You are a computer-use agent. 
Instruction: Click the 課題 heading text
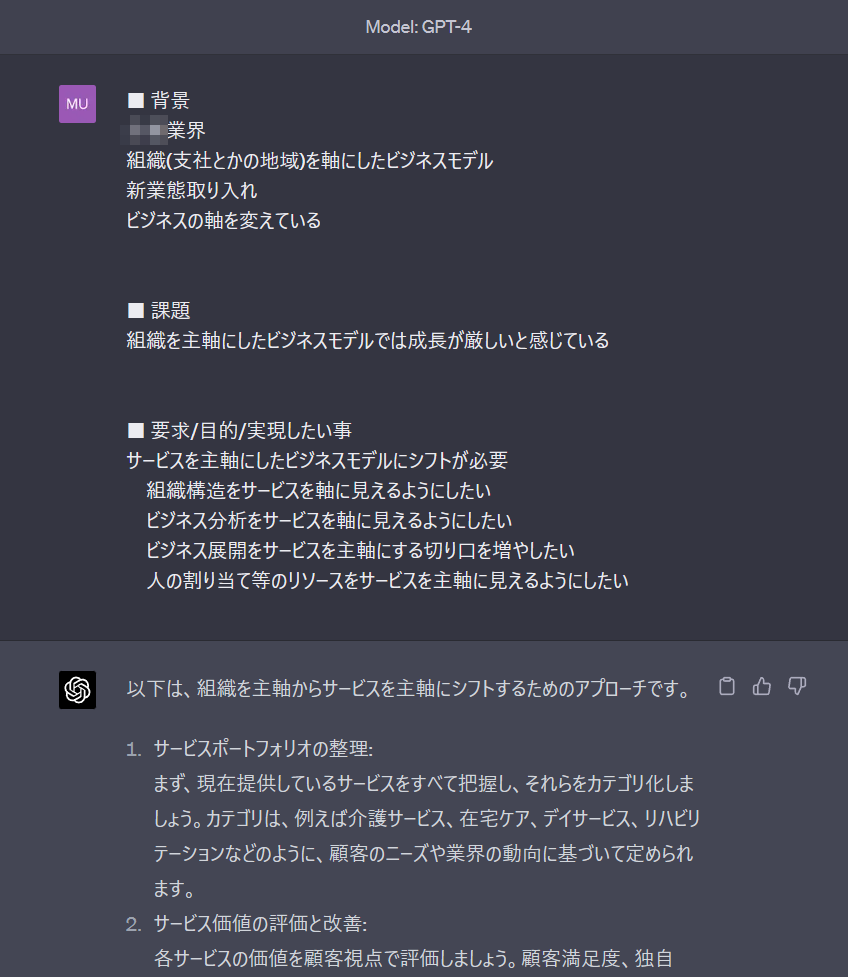(x=170, y=310)
